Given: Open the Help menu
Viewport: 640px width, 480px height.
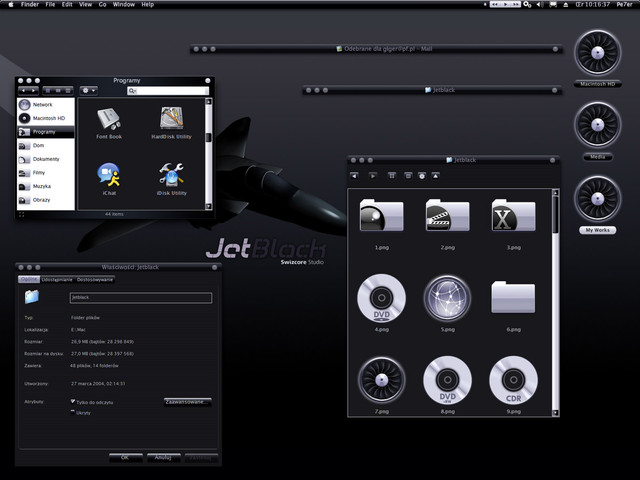Looking at the screenshot, I should click(147, 4).
